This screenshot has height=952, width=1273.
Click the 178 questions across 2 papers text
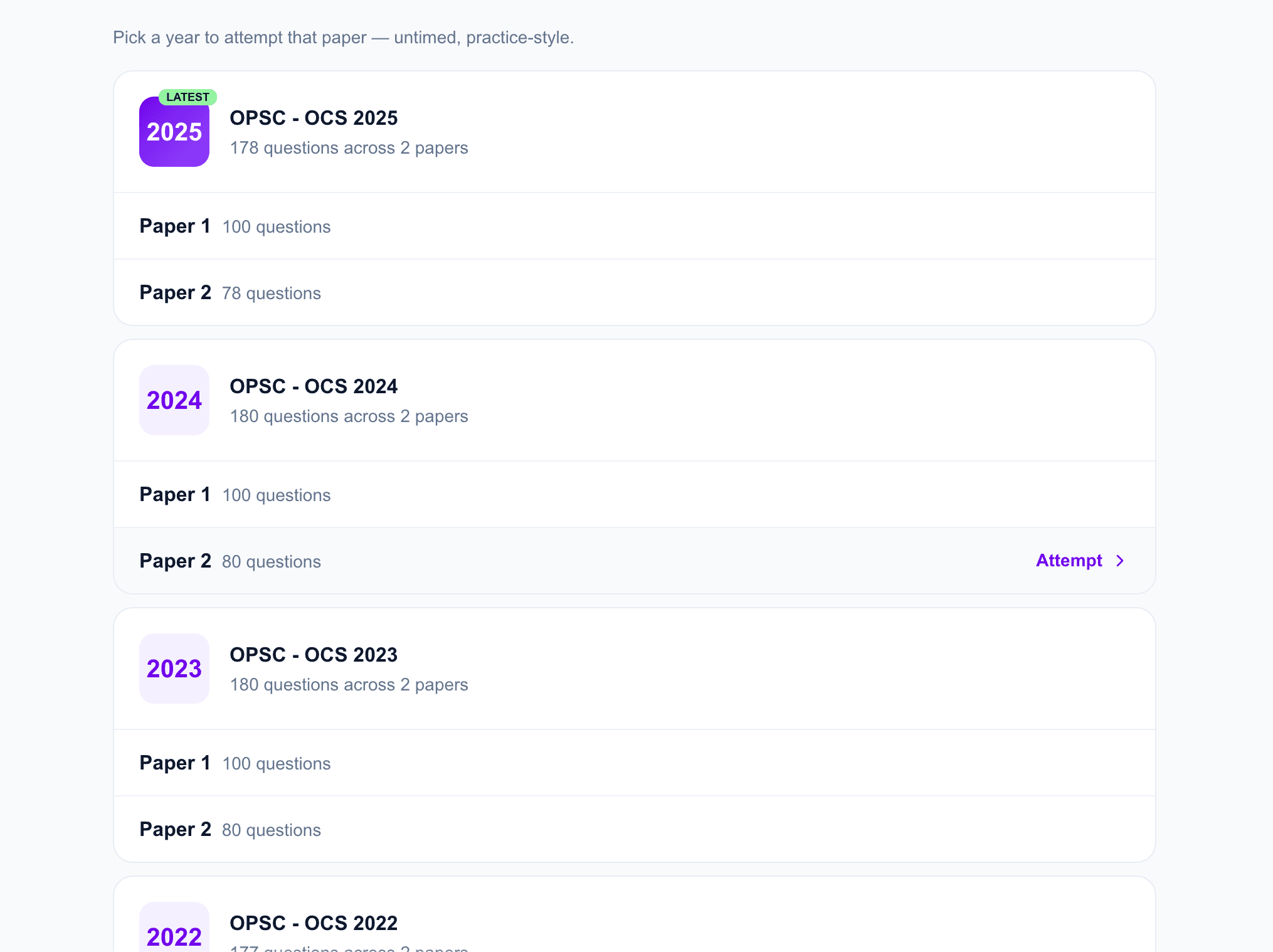349,148
